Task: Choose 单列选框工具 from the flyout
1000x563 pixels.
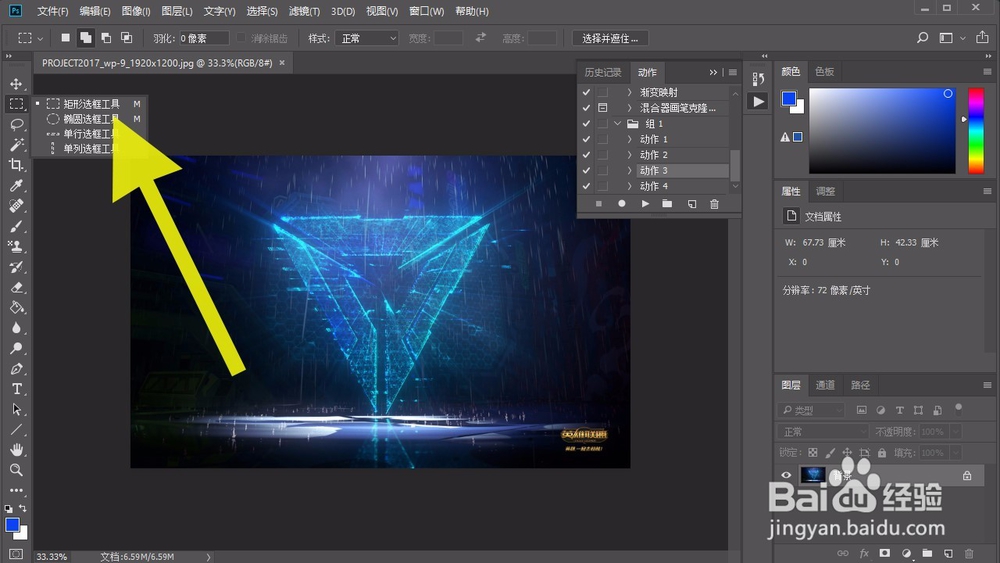Action: [89, 149]
